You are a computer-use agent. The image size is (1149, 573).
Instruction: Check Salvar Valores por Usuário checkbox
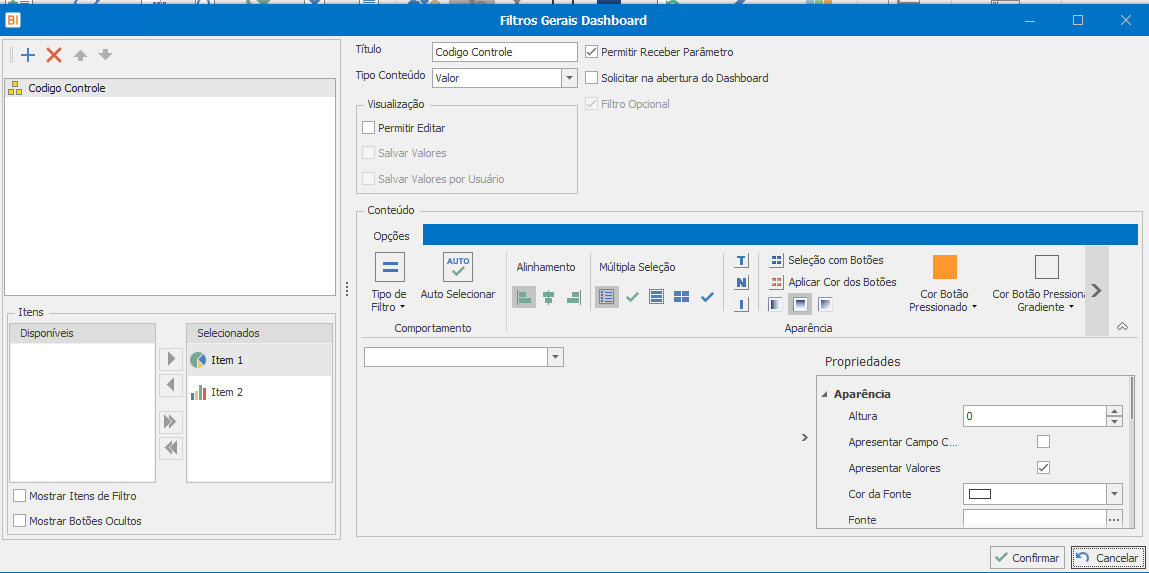point(369,179)
